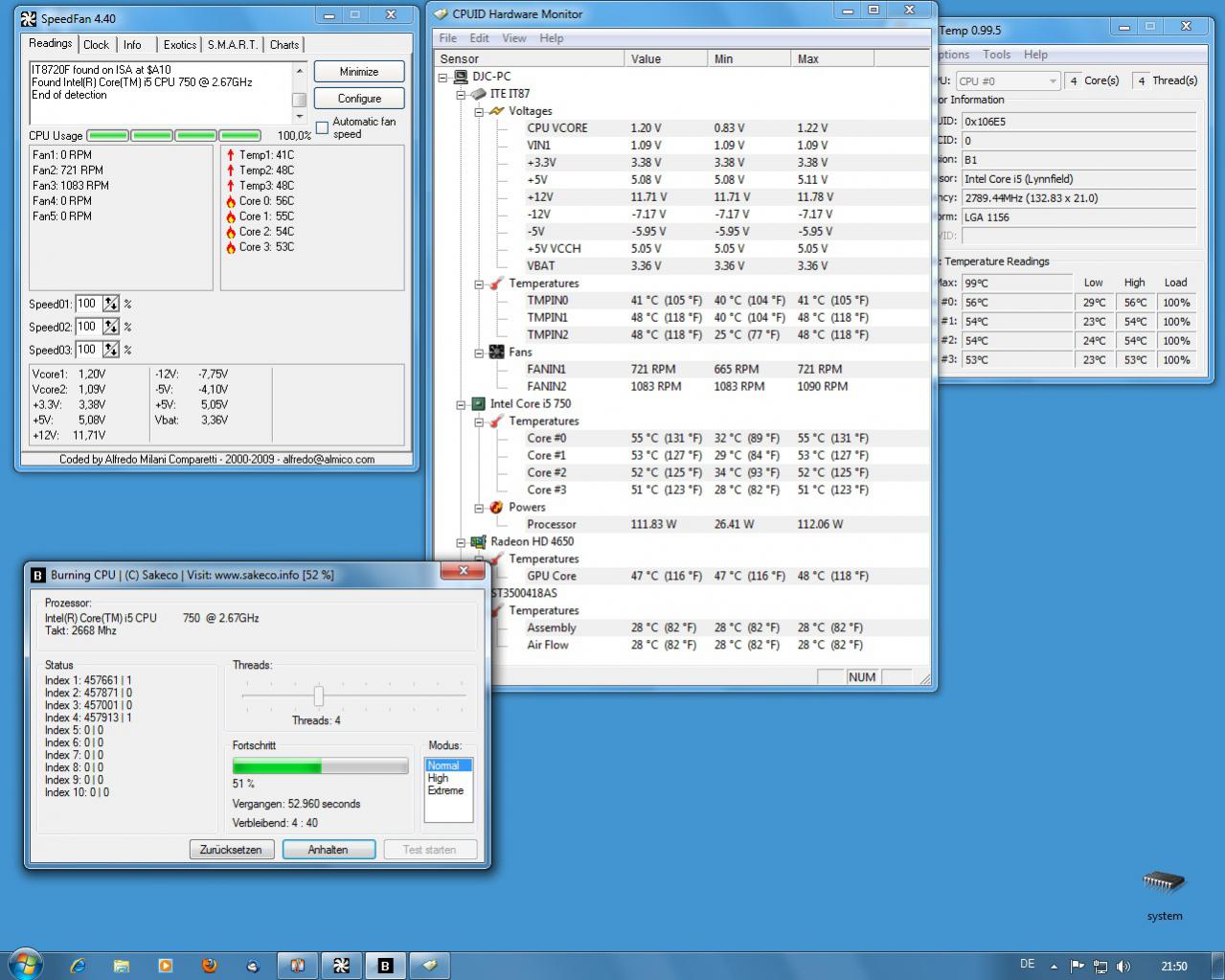The width and height of the screenshot is (1225, 980).
Task: Click the Minimize button in SpeedFan
Action: tap(359, 72)
